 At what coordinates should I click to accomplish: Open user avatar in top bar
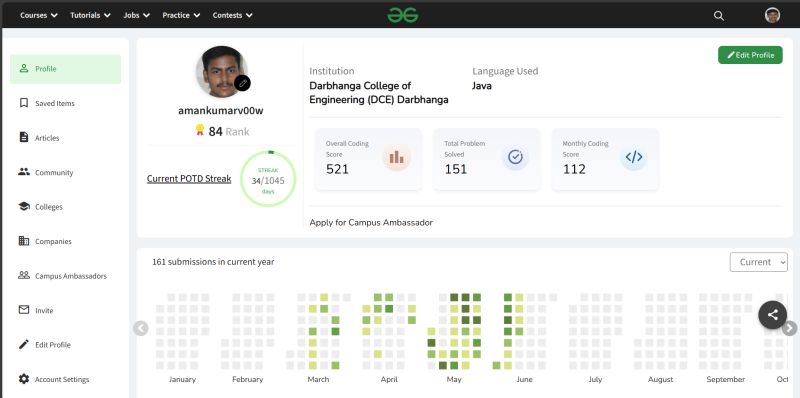pyautogui.click(x=772, y=15)
